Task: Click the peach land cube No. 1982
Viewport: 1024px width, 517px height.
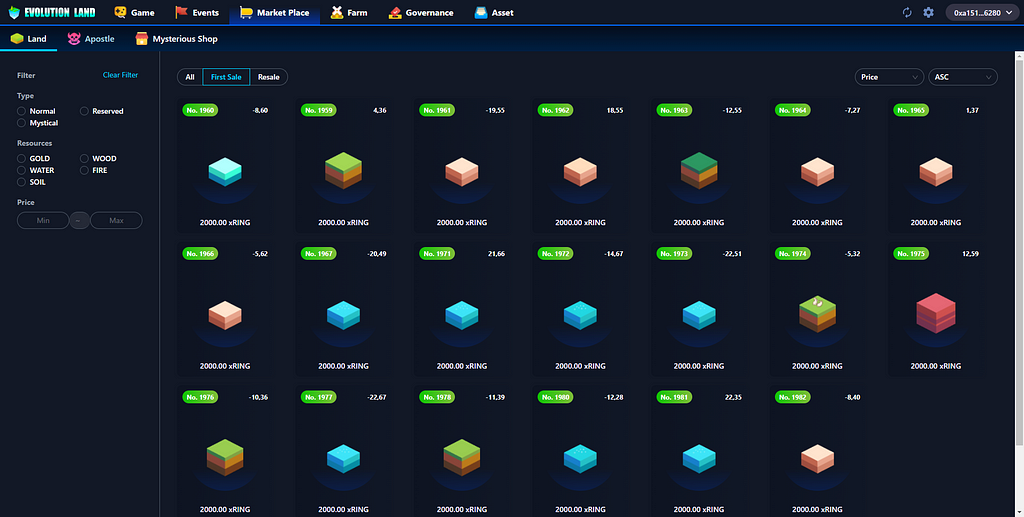Action: pos(817,459)
